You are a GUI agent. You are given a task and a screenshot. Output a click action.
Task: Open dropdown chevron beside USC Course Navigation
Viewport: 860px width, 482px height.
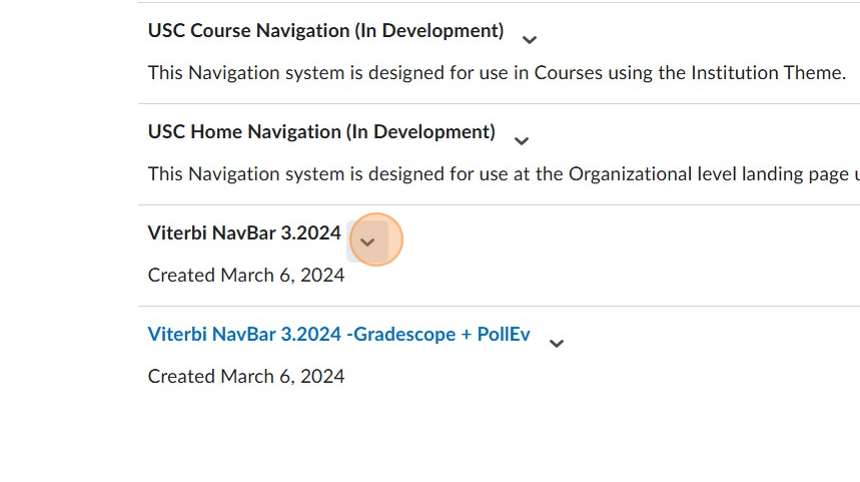pyautogui.click(x=530, y=40)
